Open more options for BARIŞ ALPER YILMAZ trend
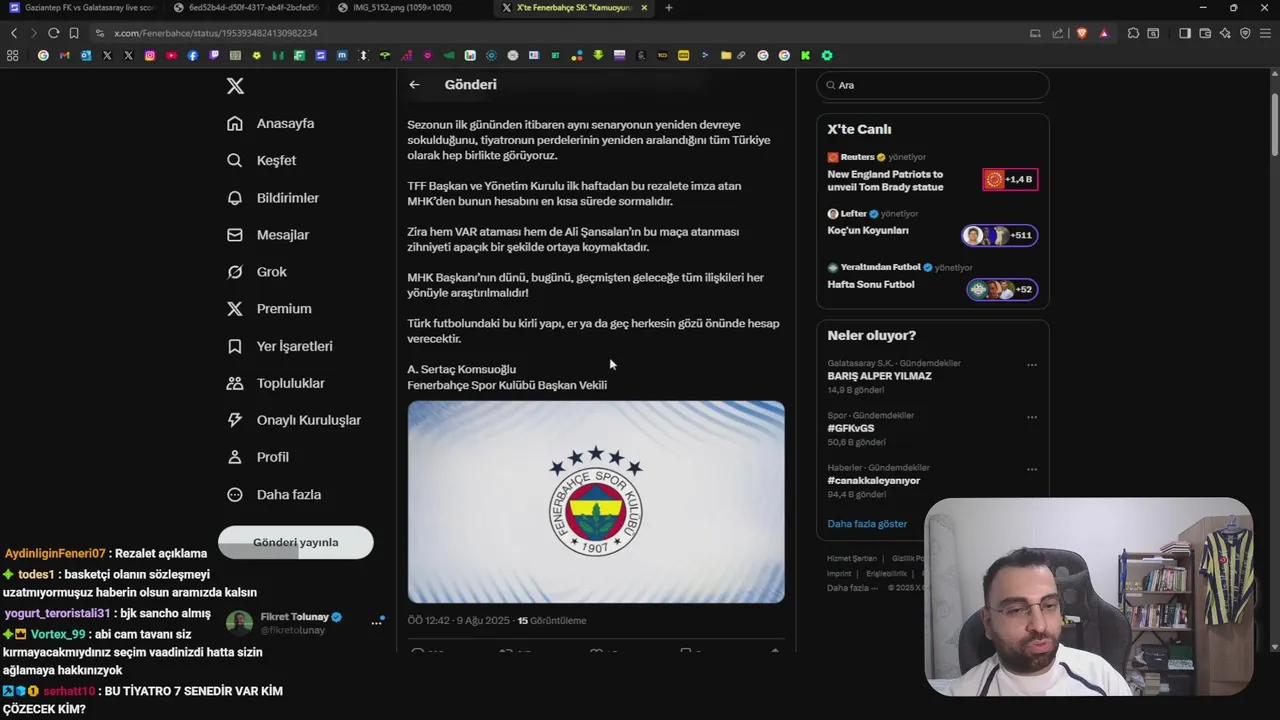This screenshot has height=720, width=1280. point(1032,365)
